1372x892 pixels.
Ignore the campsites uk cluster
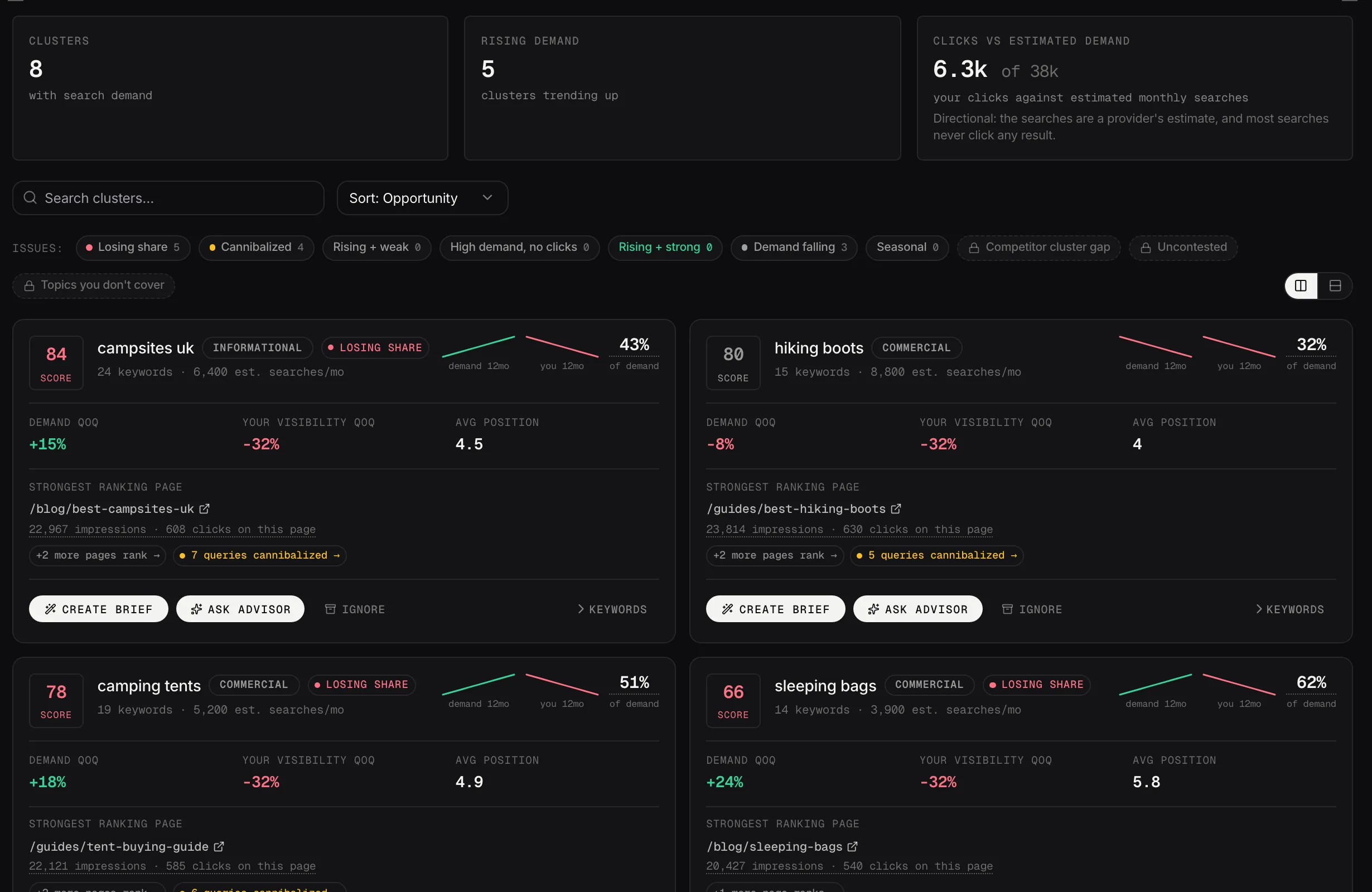click(x=355, y=609)
